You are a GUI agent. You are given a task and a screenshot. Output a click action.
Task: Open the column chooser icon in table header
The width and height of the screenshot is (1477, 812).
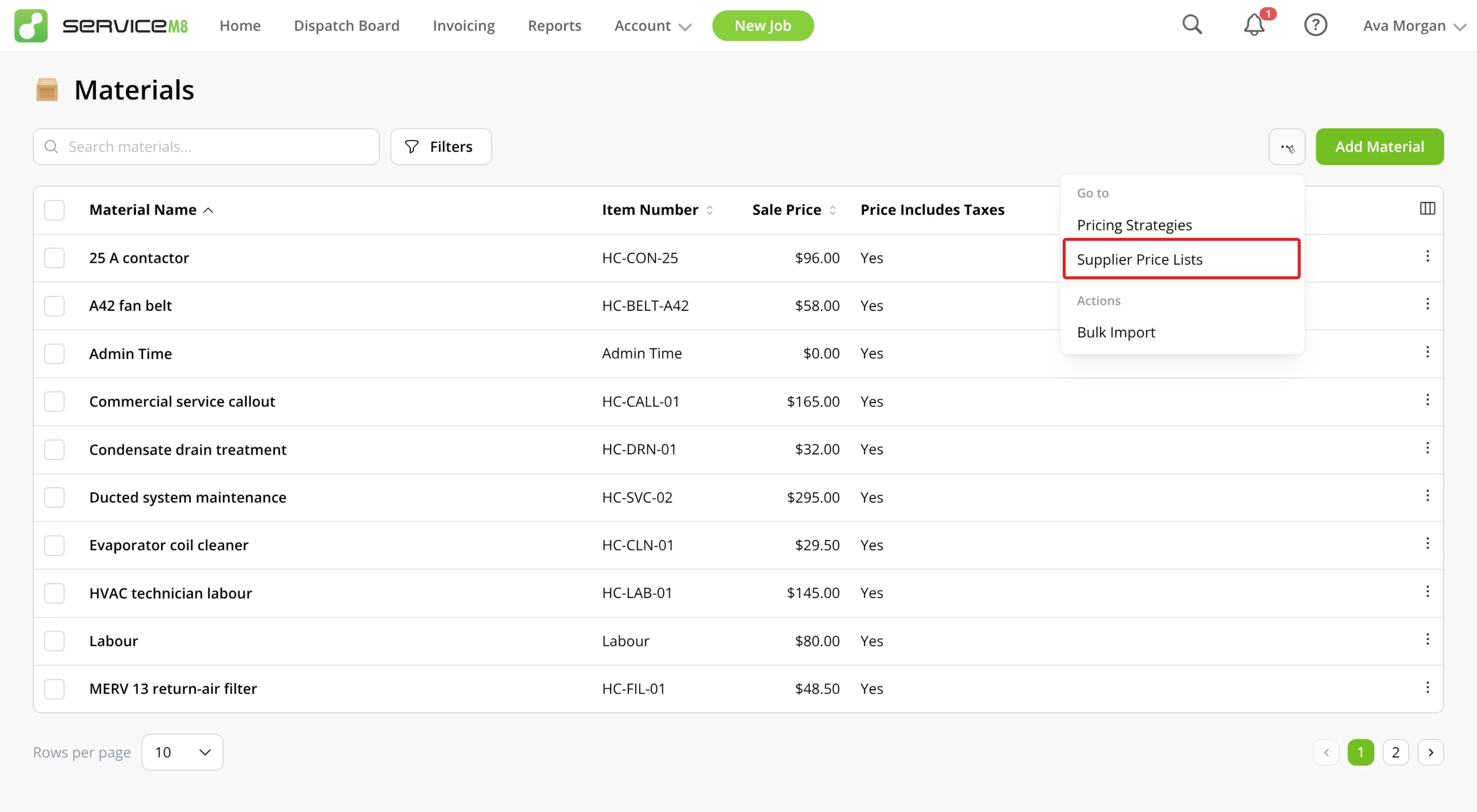pyautogui.click(x=1427, y=209)
